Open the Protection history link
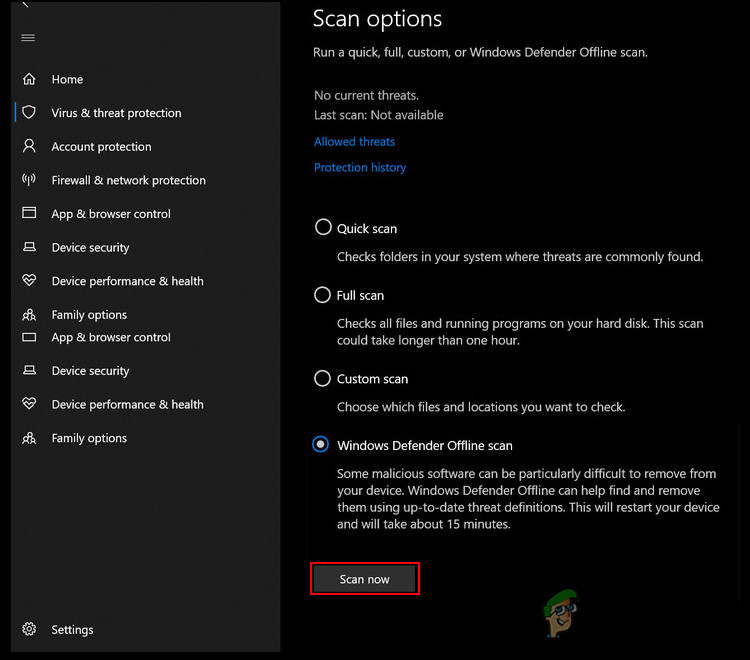This screenshot has width=750, height=660. click(360, 168)
